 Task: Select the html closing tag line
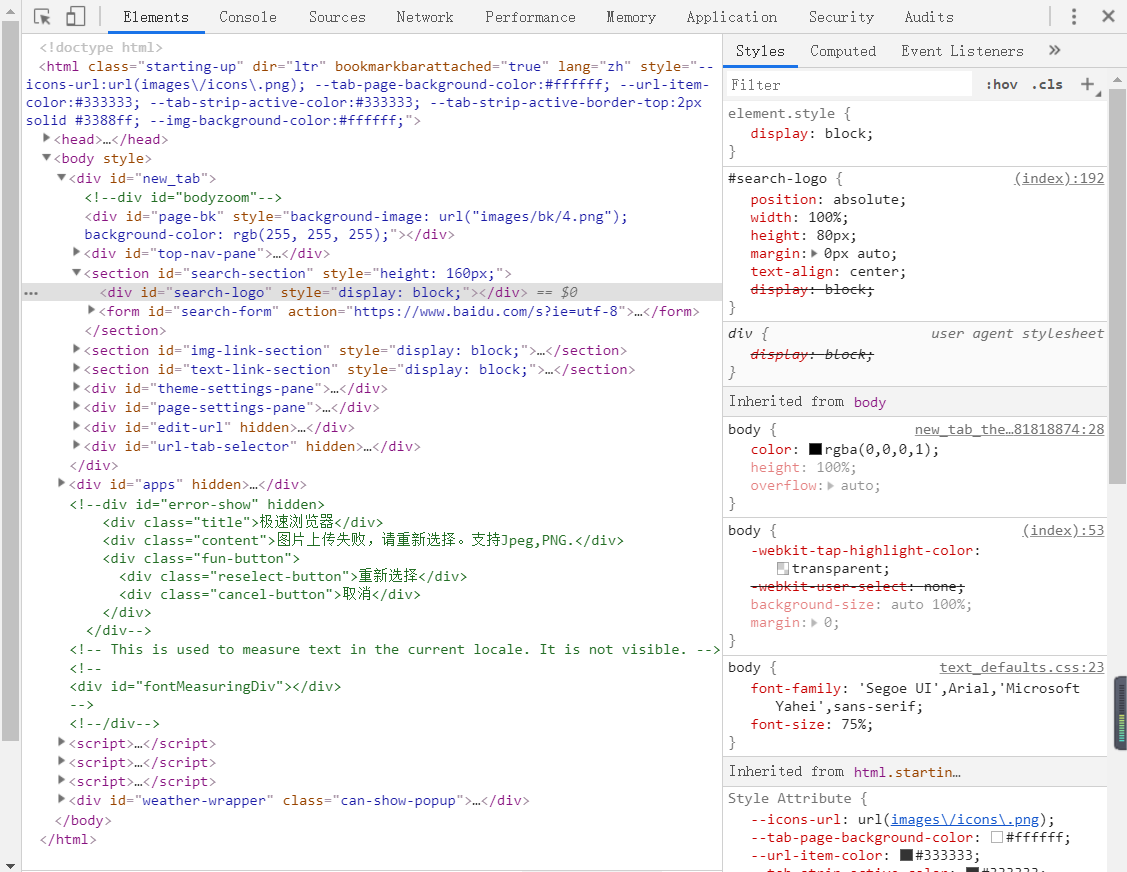pos(68,839)
